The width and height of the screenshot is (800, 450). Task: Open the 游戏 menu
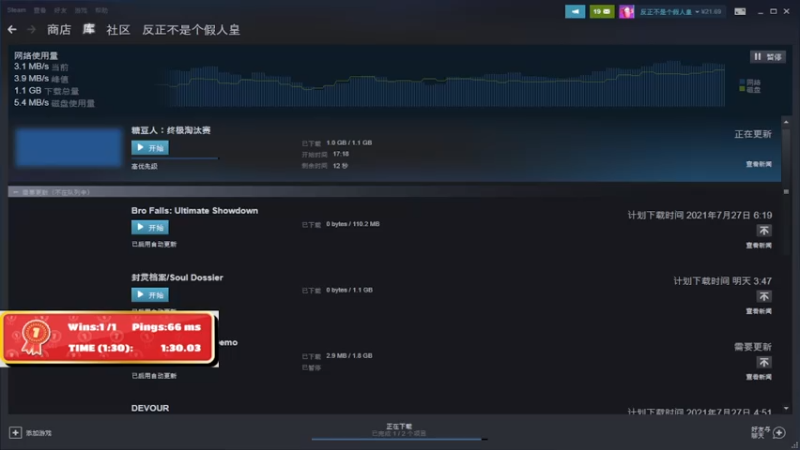[81, 10]
